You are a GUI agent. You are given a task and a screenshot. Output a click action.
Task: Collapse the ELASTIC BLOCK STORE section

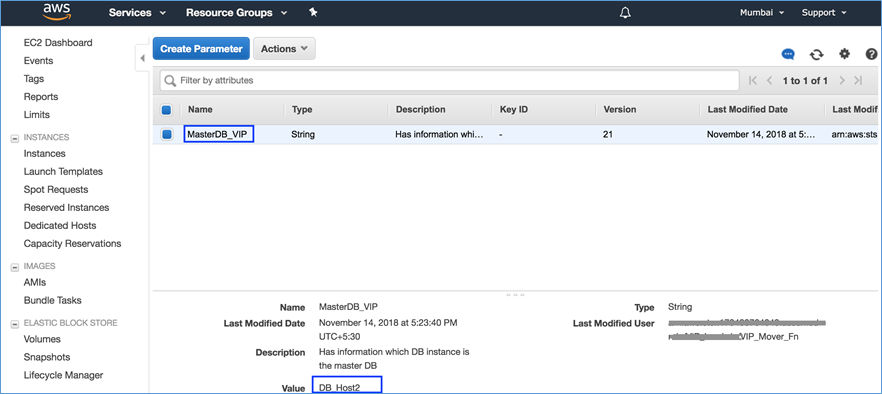click(x=16, y=324)
